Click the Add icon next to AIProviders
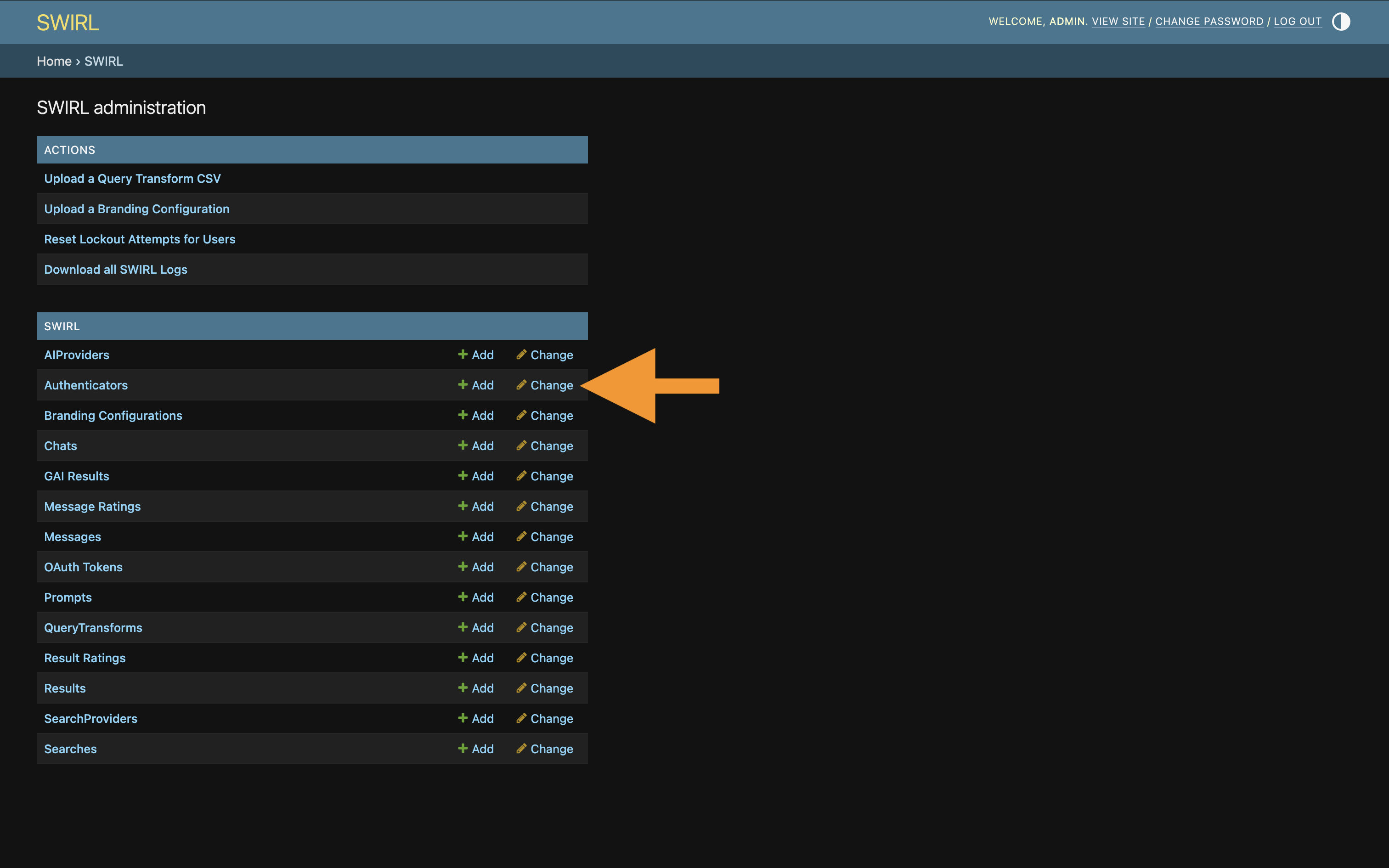The width and height of the screenshot is (1389, 868). point(463,354)
